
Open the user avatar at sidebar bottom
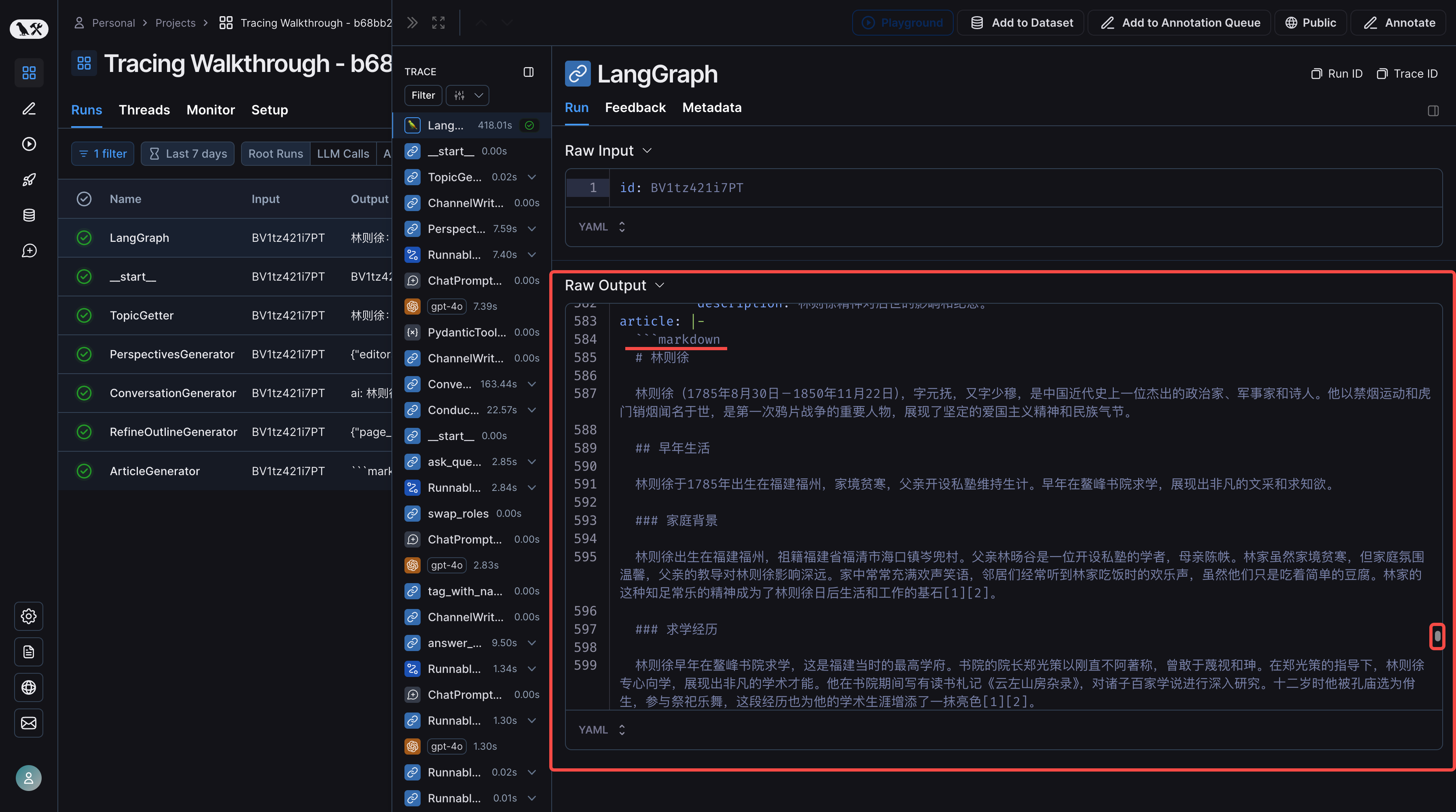pyautogui.click(x=29, y=778)
